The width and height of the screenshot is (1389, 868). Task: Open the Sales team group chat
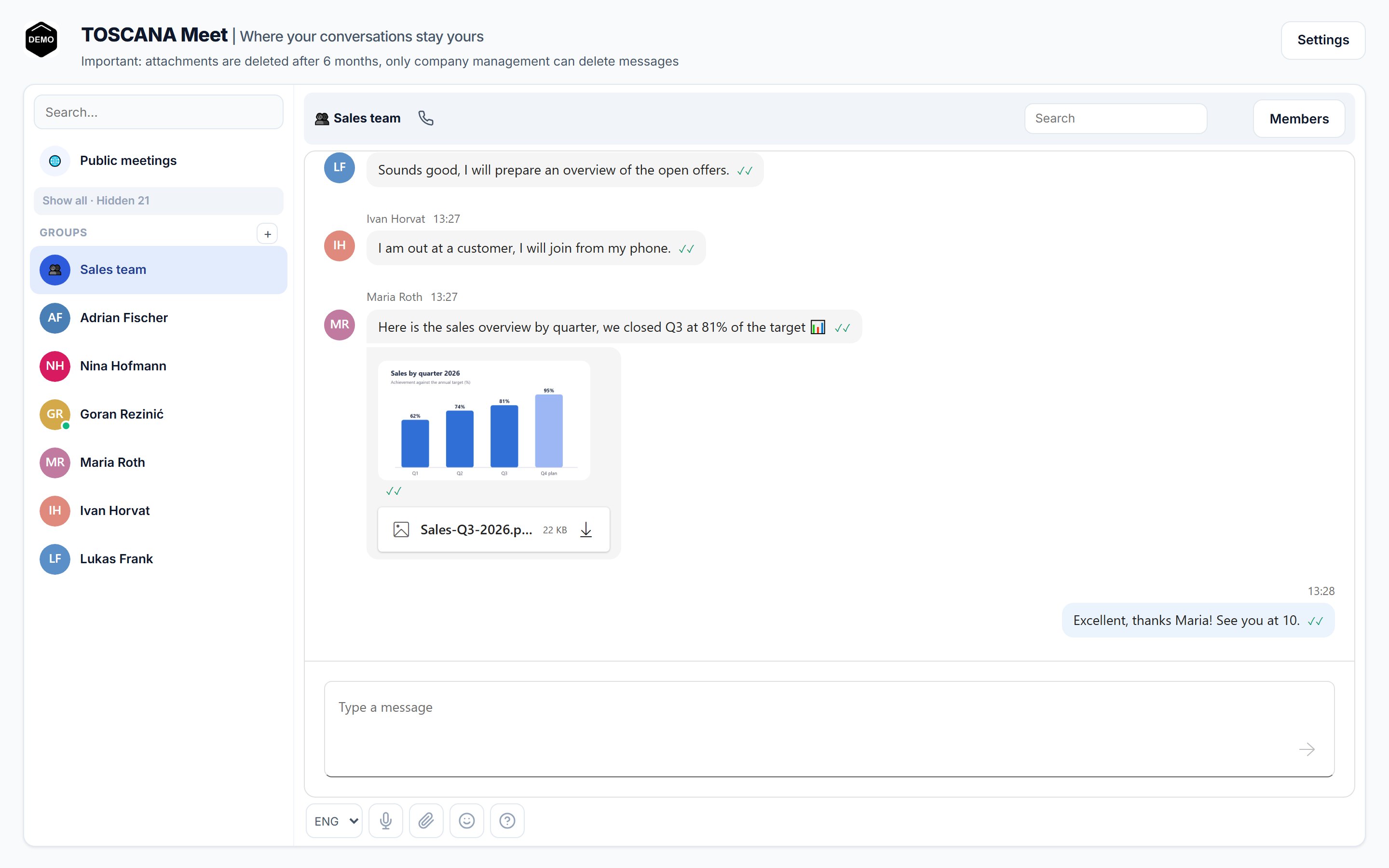pyautogui.click(x=158, y=270)
